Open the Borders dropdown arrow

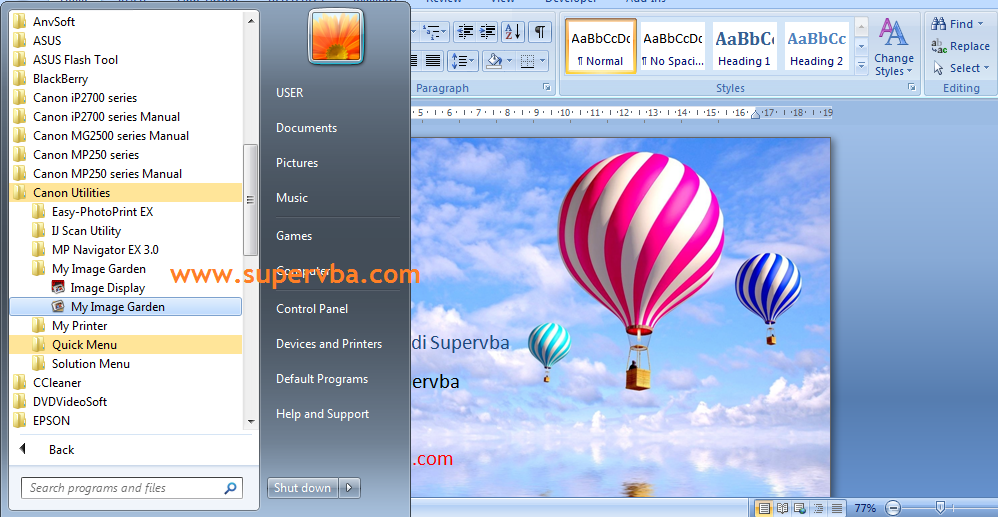point(542,61)
